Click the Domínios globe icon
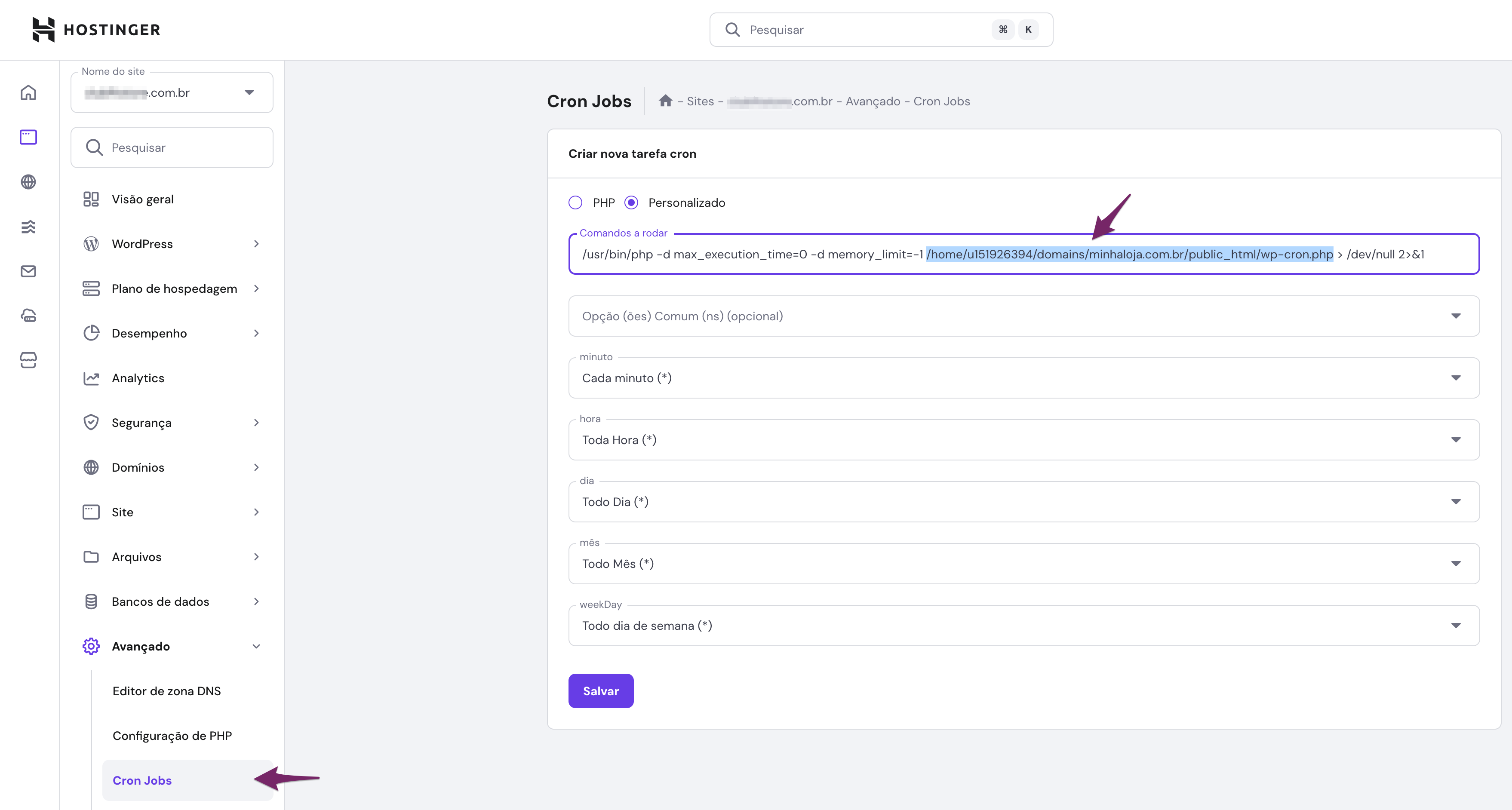This screenshot has width=1512, height=810. 91,467
